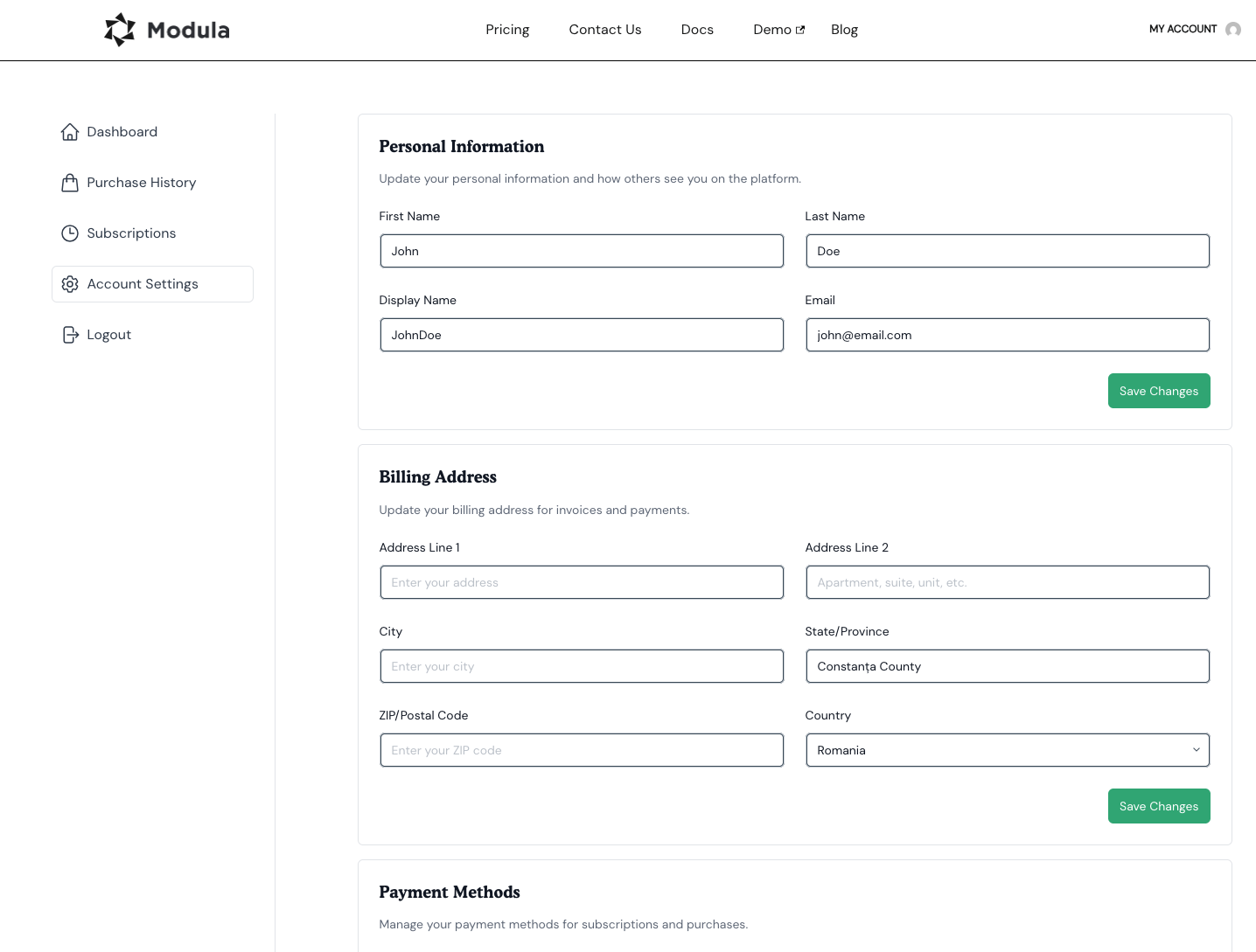Viewport: 1256px width, 952px height.
Task: Click the user avatar icon in header
Action: pyautogui.click(x=1233, y=30)
